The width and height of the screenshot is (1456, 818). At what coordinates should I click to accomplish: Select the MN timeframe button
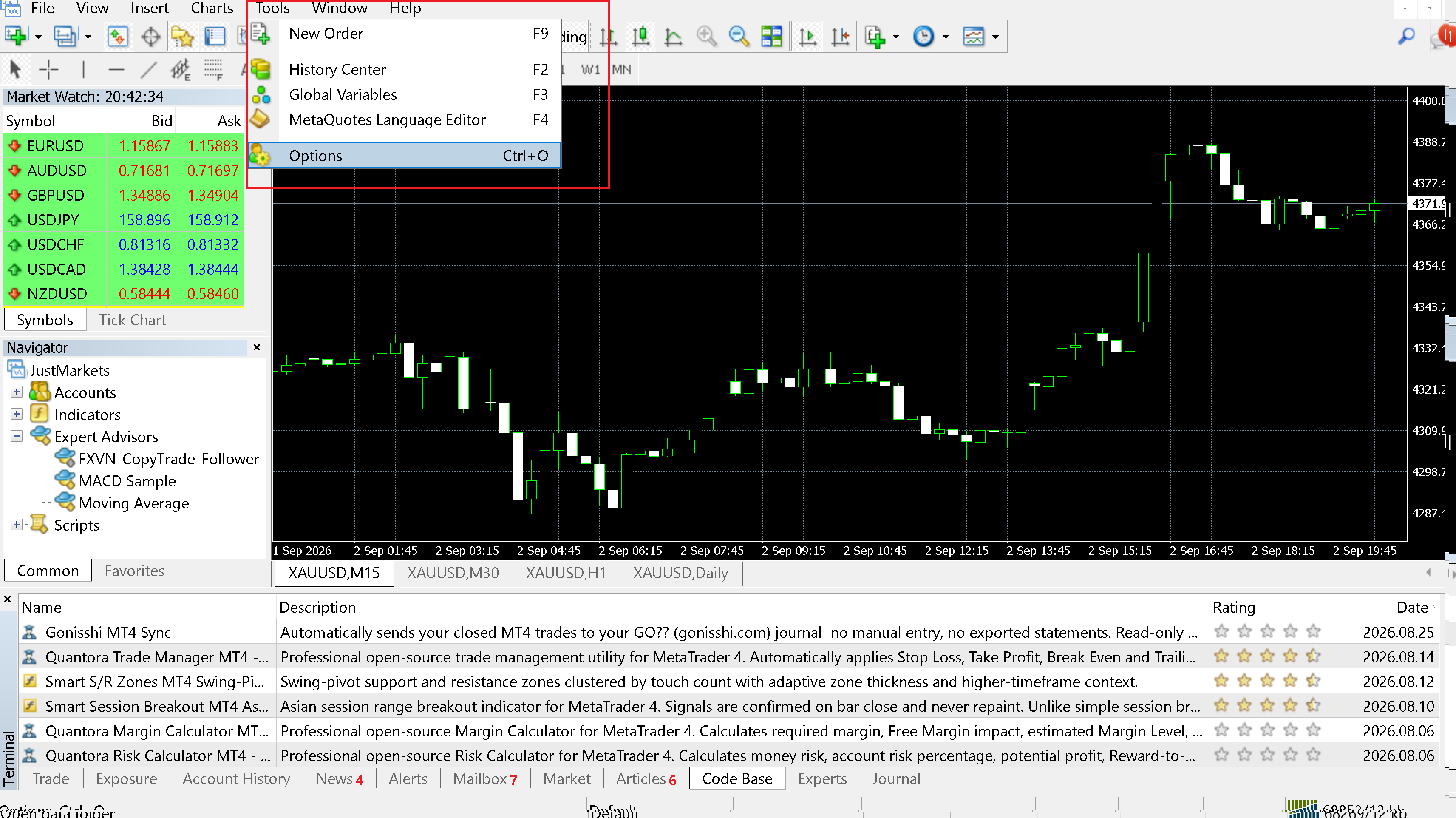[621, 70]
